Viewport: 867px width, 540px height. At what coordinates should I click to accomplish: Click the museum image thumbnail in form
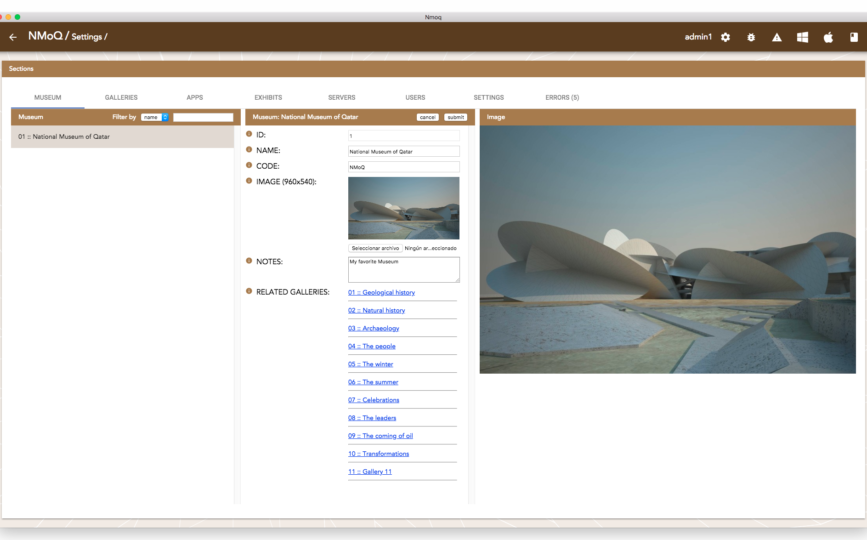pyautogui.click(x=404, y=208)
